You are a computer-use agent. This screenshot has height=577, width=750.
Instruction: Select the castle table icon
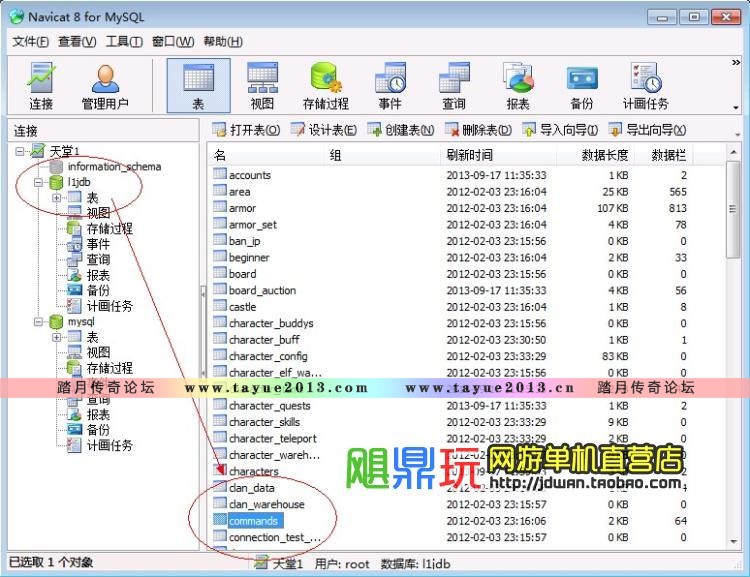(x=220, y=306)
